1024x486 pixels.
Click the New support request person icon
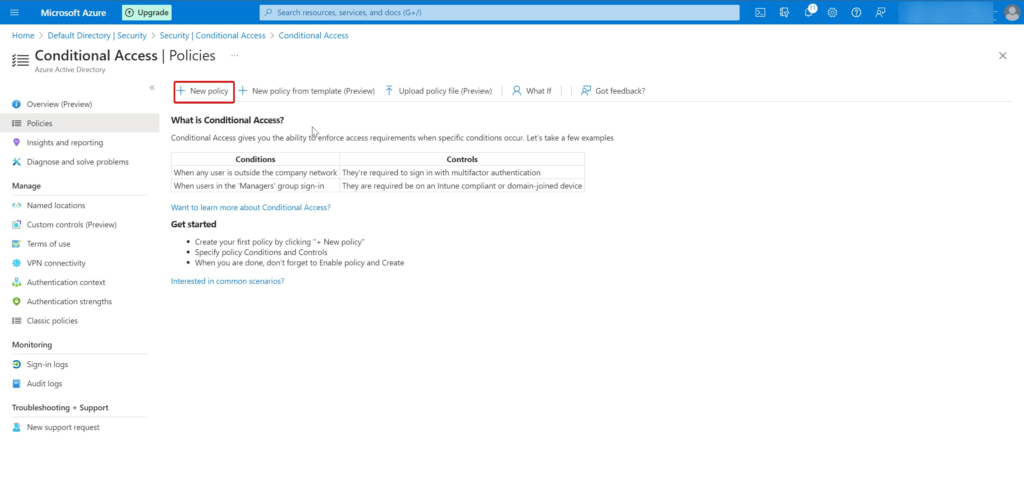pyautogui.click(x=16, y=427)
